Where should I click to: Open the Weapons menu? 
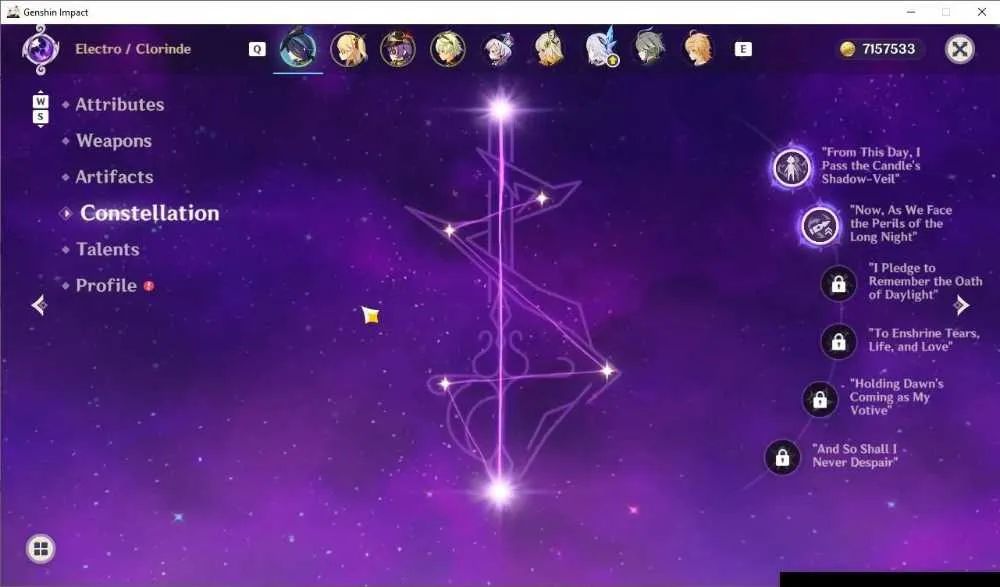click(x=114, y=141)
